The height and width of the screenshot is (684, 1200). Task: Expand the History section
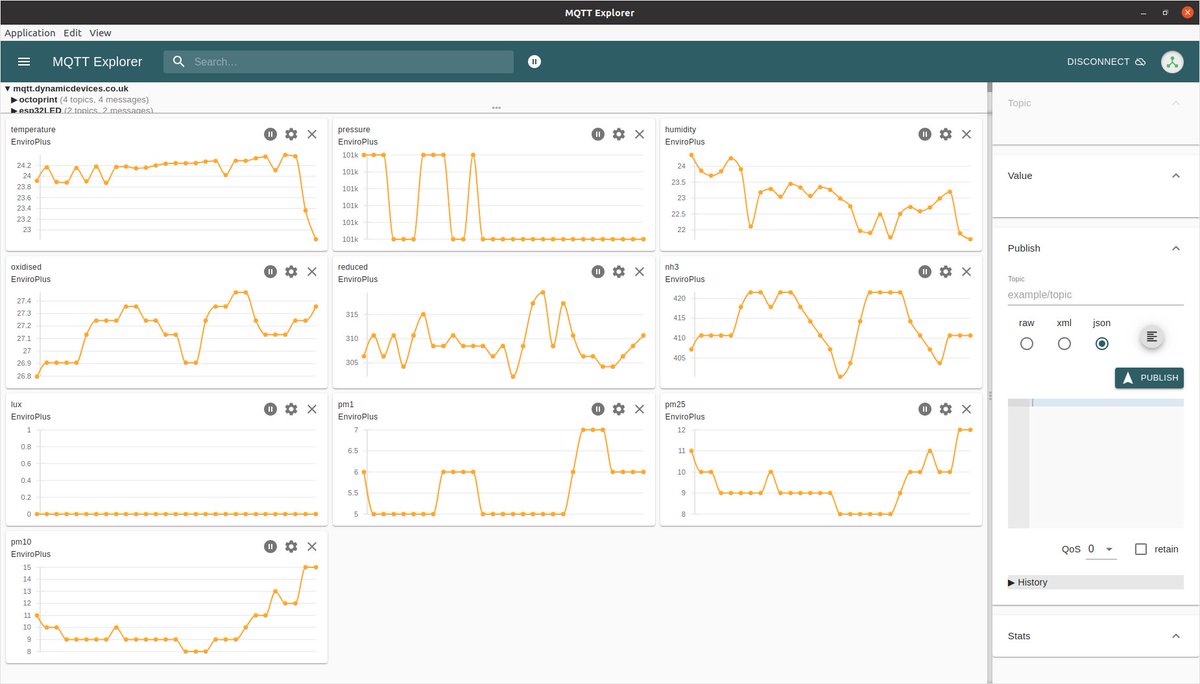pos(1096,582)
